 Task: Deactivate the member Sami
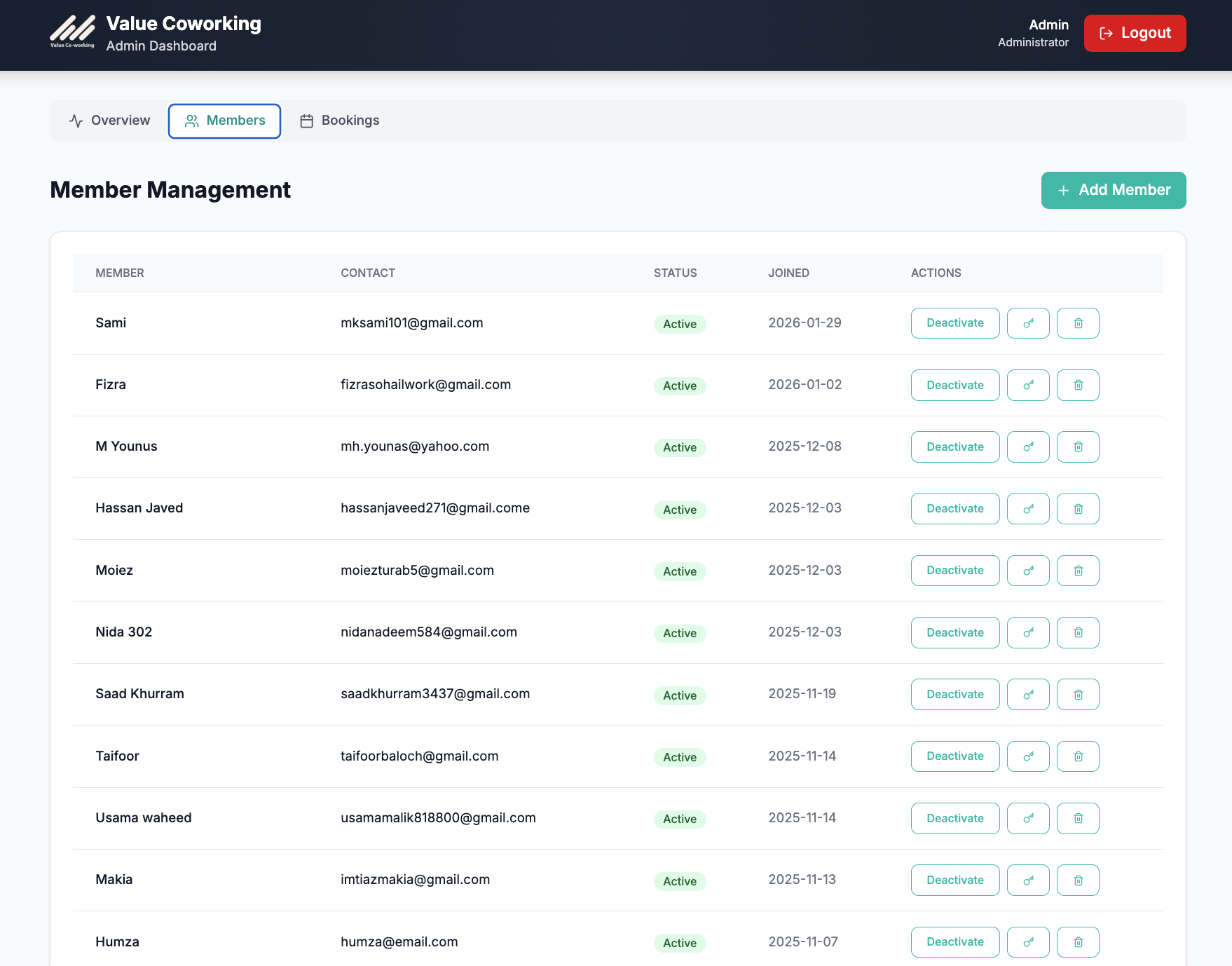coord(954,323)
